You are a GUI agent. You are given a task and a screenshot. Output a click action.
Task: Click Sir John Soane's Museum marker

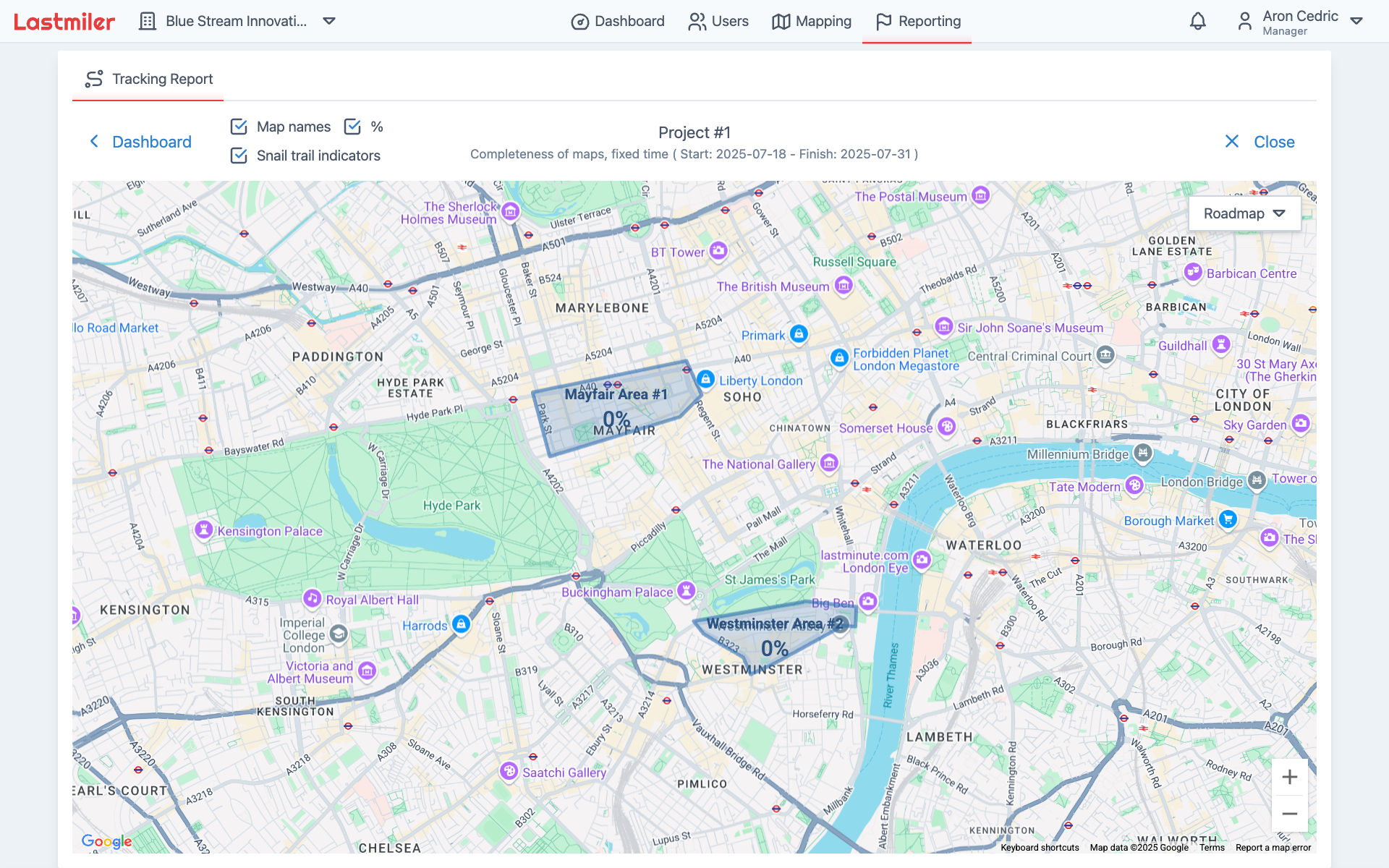click(943, 327)
